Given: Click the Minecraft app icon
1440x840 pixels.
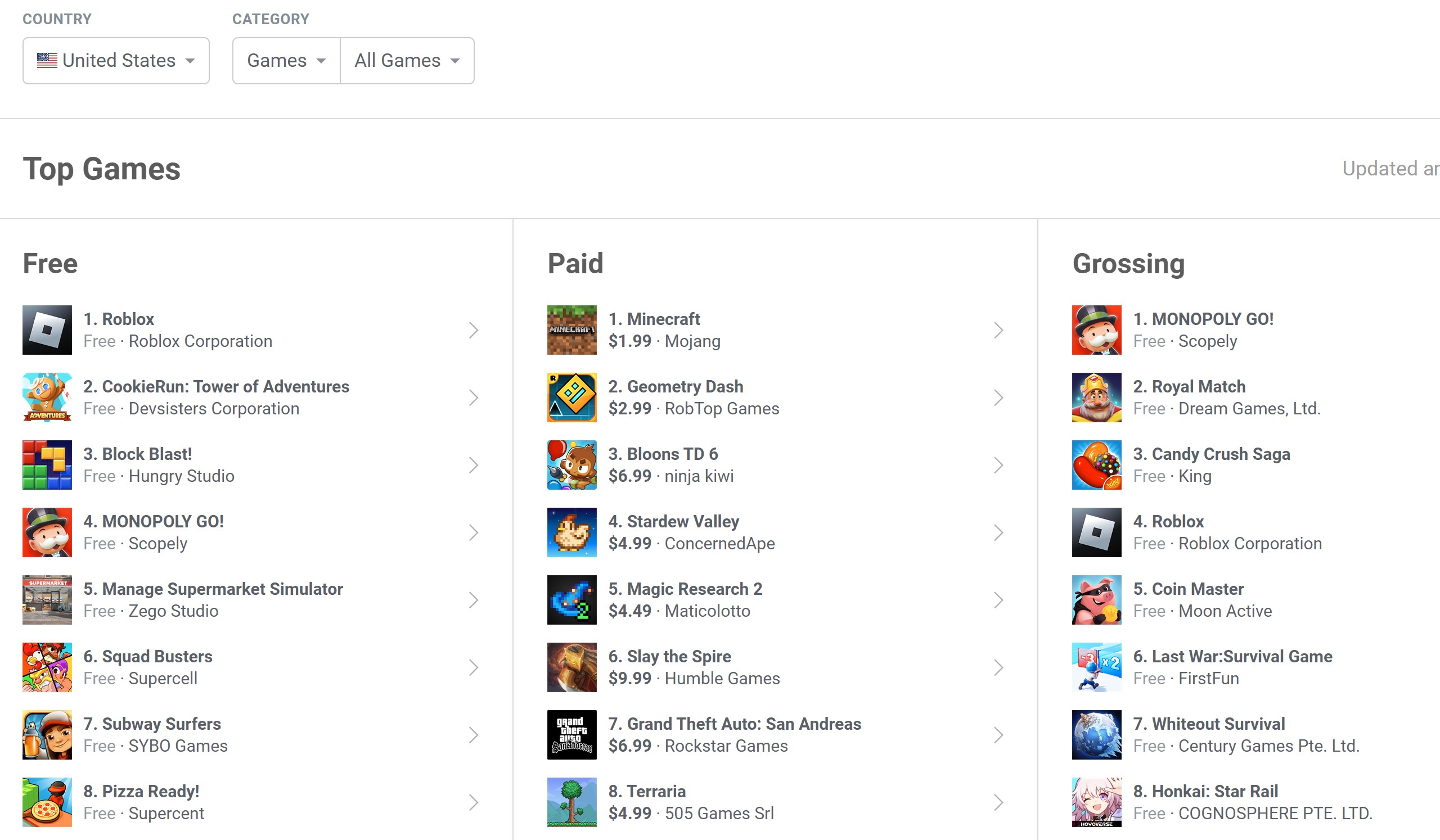Looking at the screenshot, I should 571,330.
